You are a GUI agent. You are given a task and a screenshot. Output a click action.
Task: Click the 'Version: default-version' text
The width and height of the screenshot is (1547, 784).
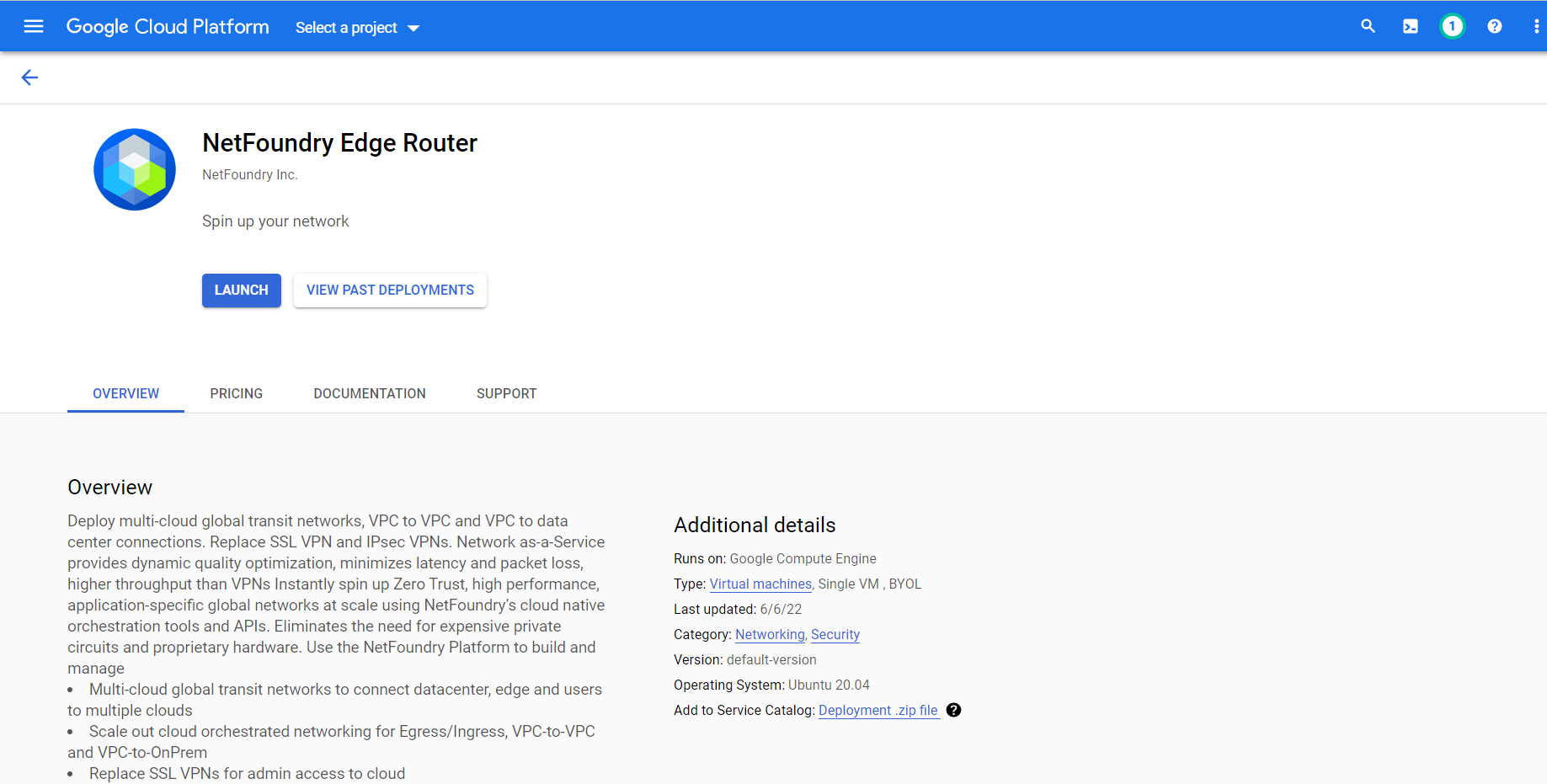745,659
